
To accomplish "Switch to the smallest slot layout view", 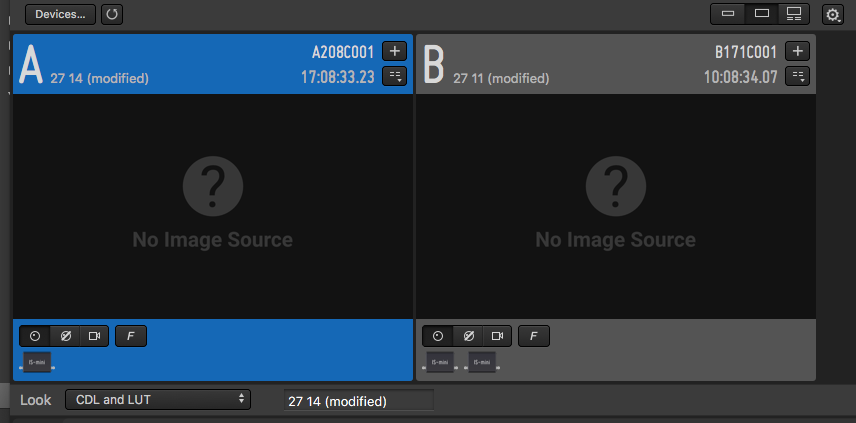I will point(727,14).
